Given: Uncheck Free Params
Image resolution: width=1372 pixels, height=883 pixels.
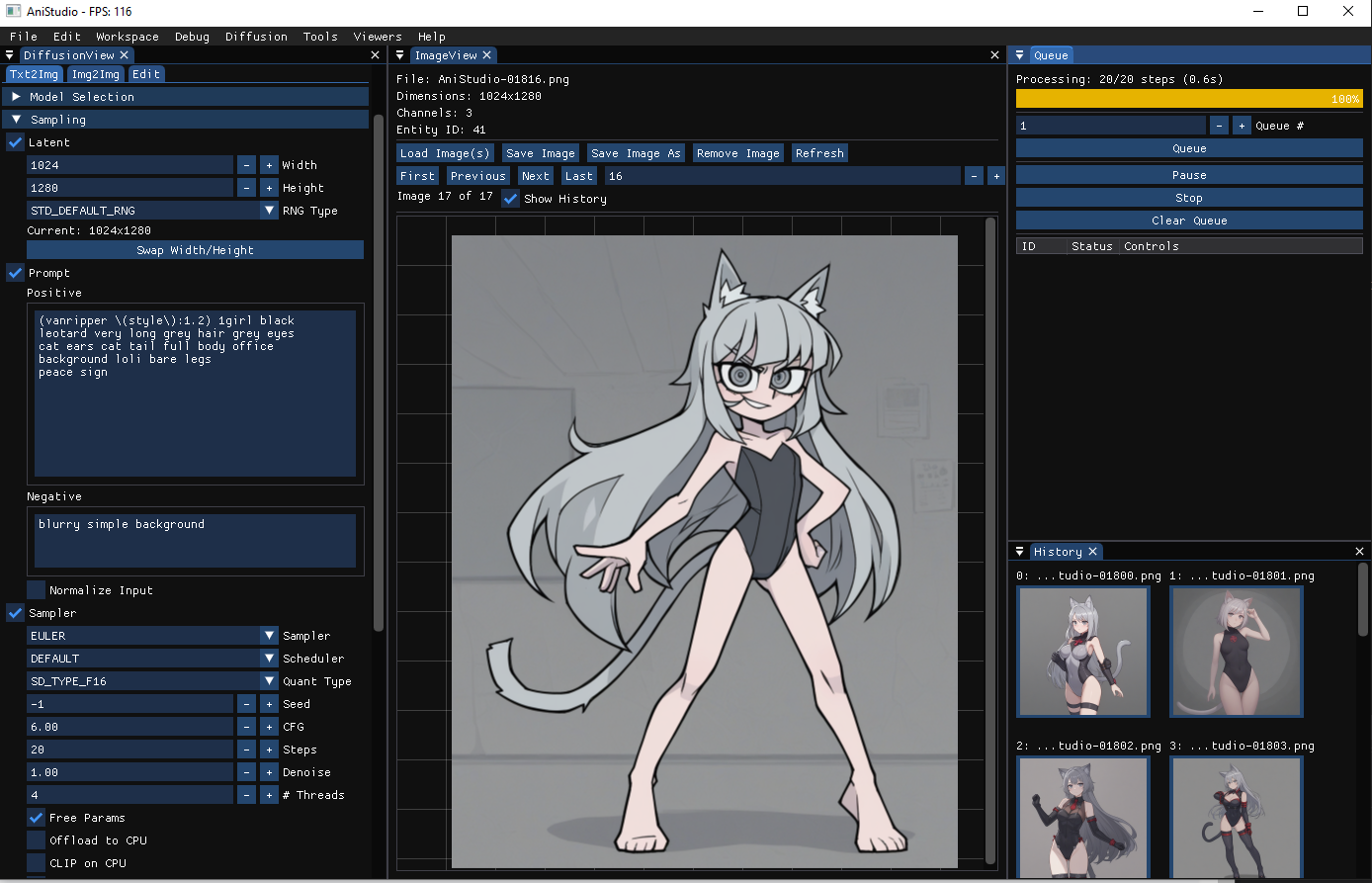Looking at the screenshot, I should point(36,818).
